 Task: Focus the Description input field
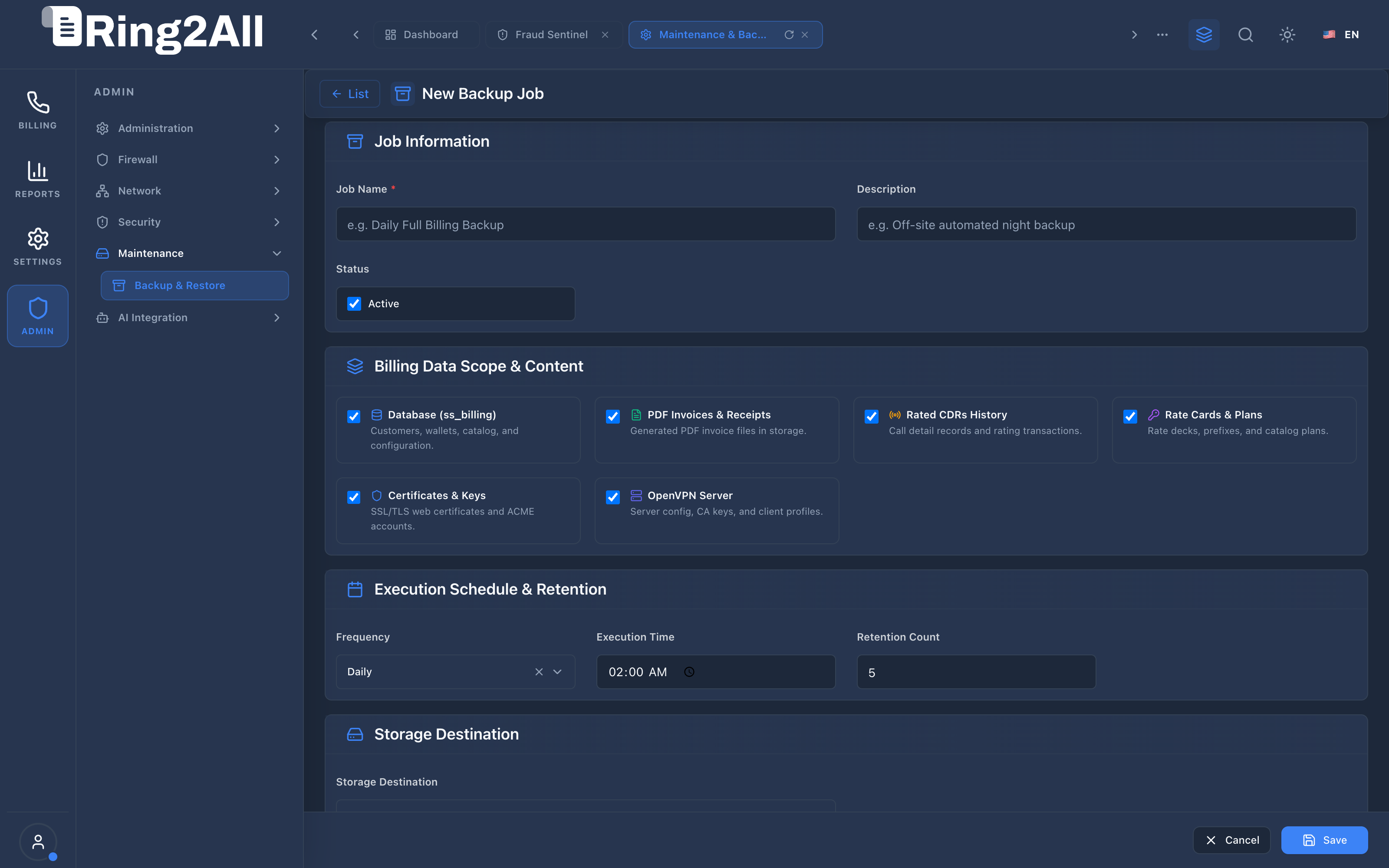(1106, 224)
